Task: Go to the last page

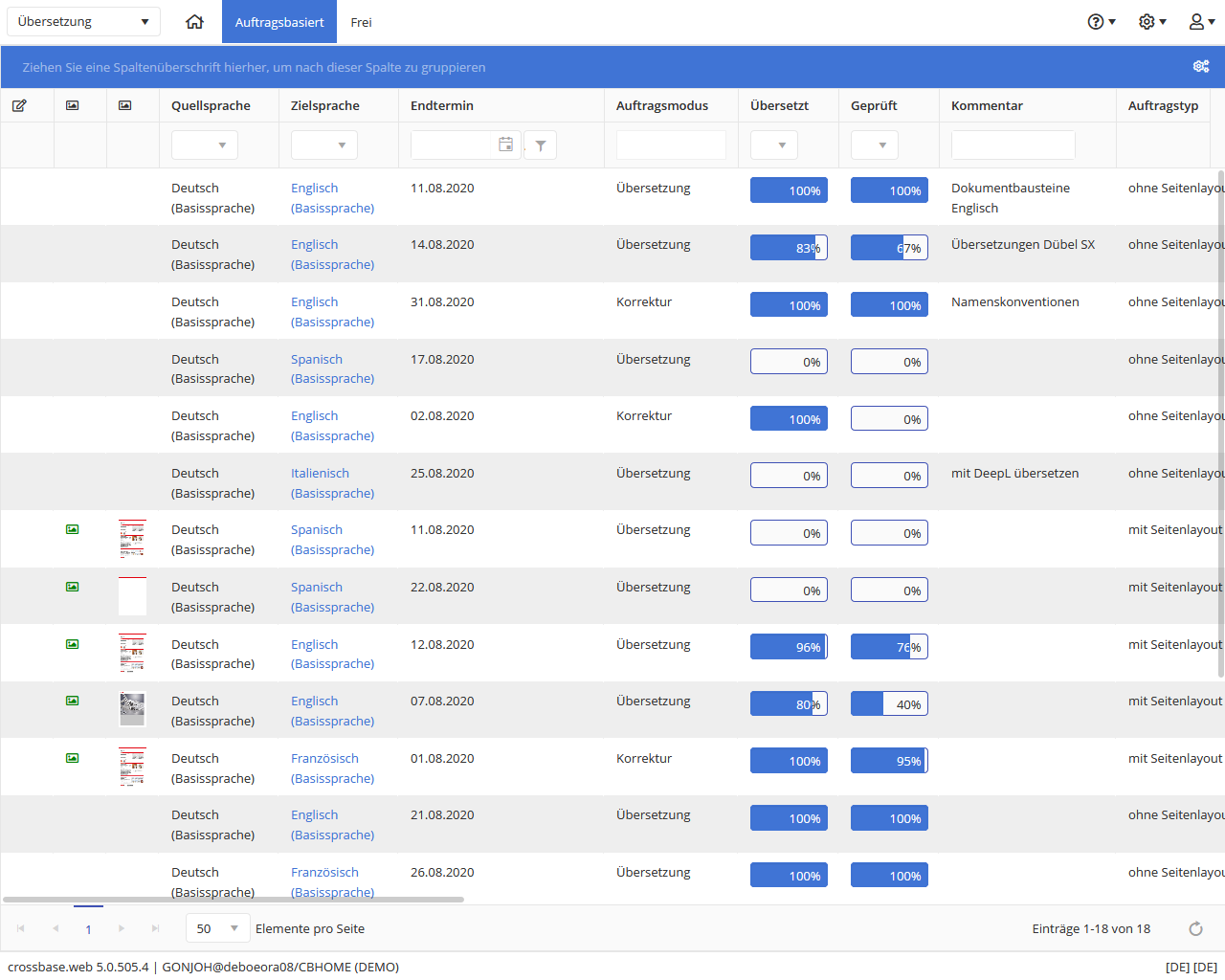Action: [155, 928]
